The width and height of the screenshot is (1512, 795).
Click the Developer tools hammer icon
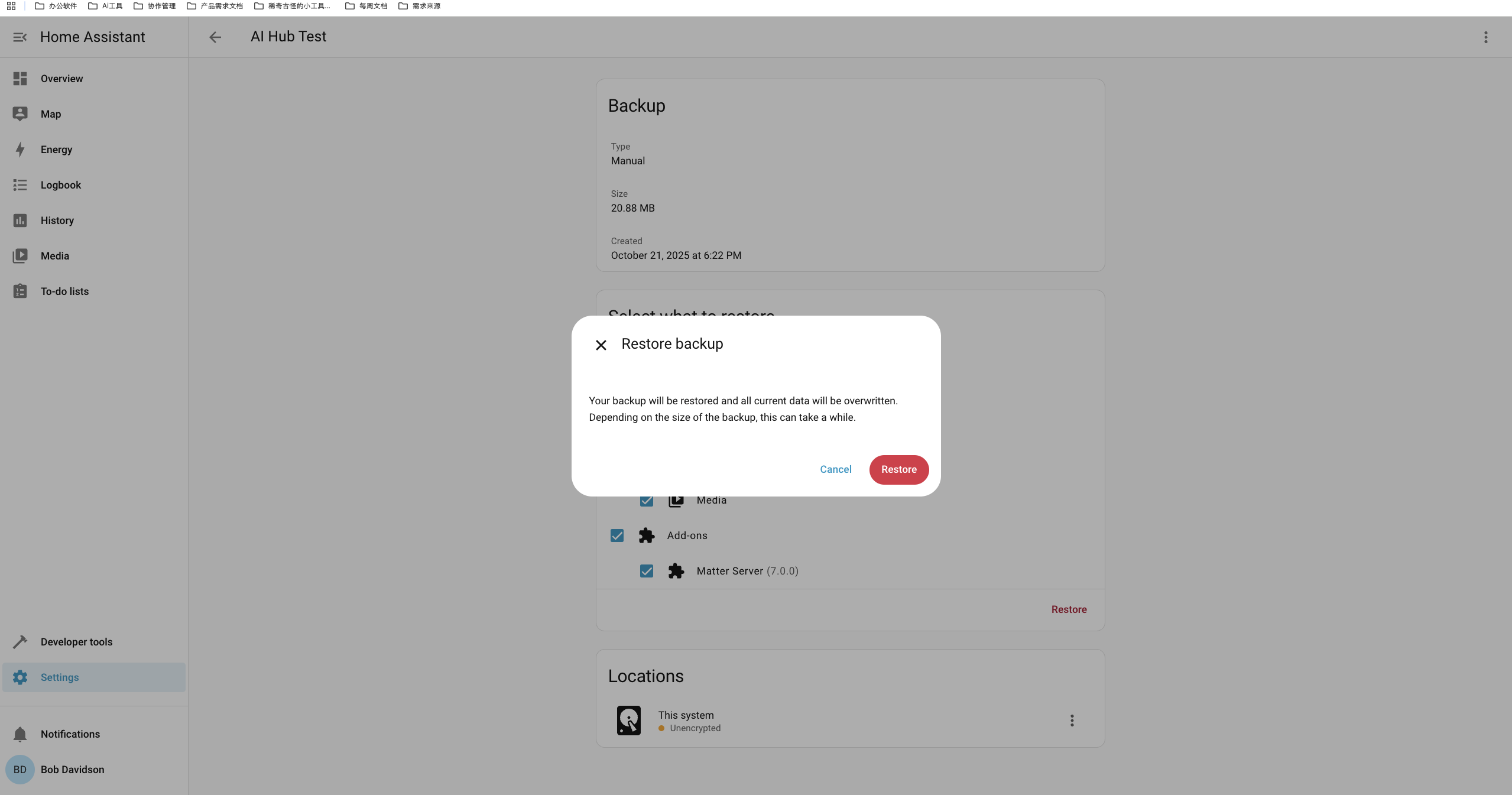tap(20, 642)
